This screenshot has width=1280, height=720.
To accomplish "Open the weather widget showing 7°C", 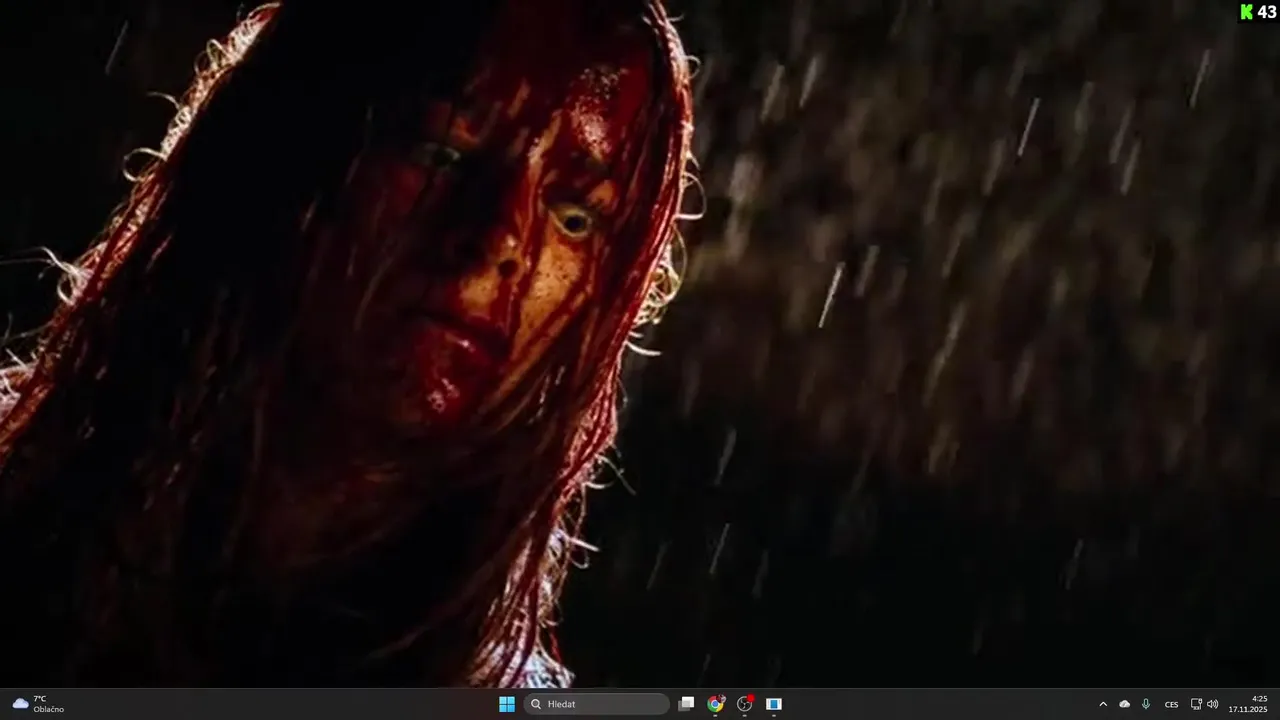I will (39, 704).
